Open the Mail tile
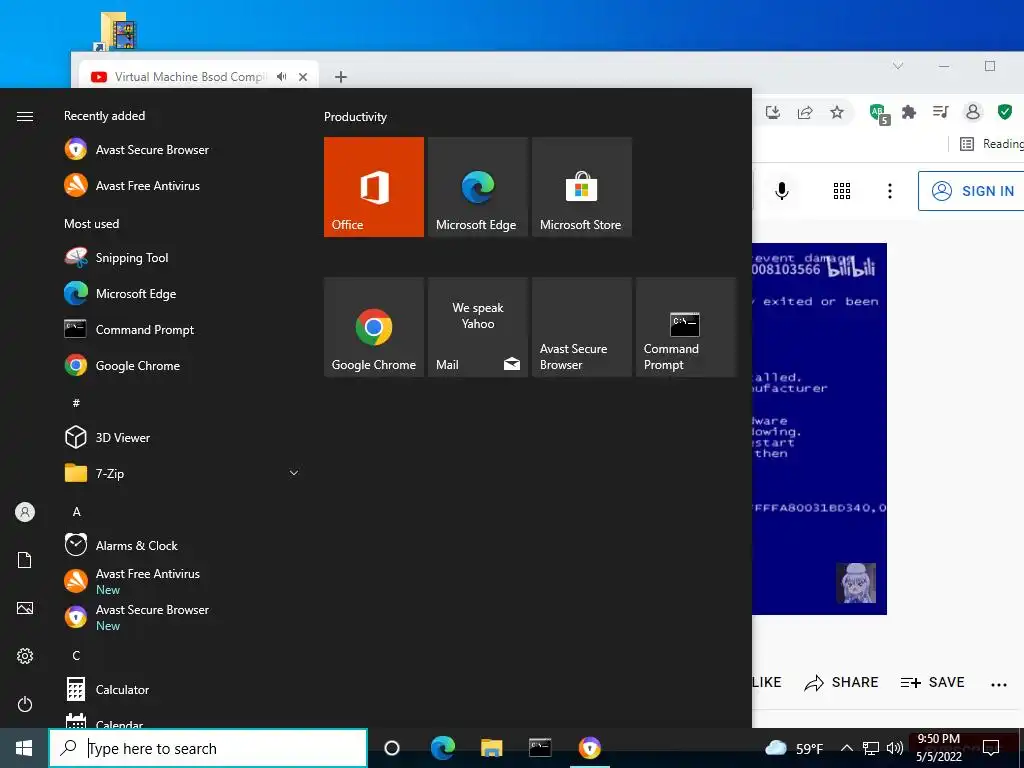 pos(477,327)
